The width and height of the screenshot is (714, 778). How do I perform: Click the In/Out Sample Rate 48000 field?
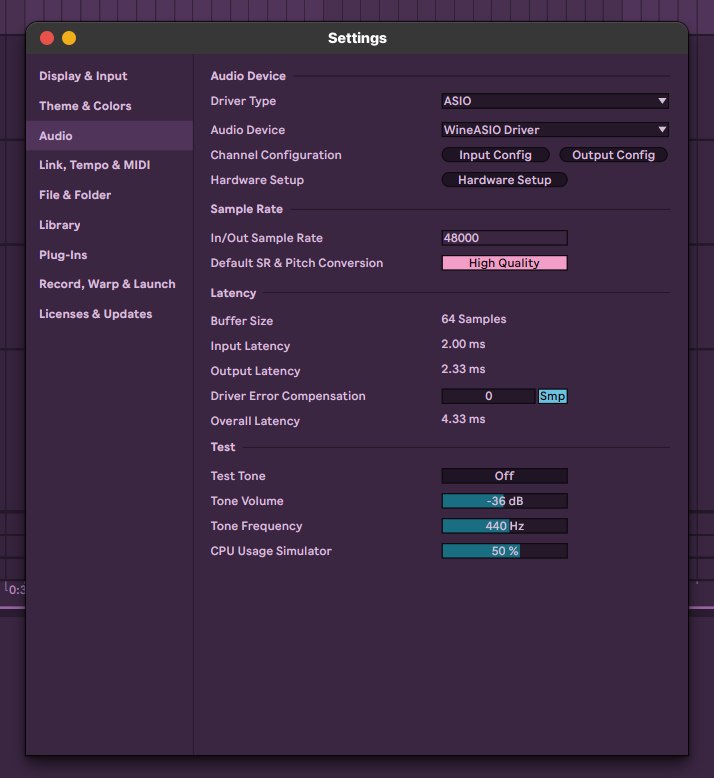[504, 238]
